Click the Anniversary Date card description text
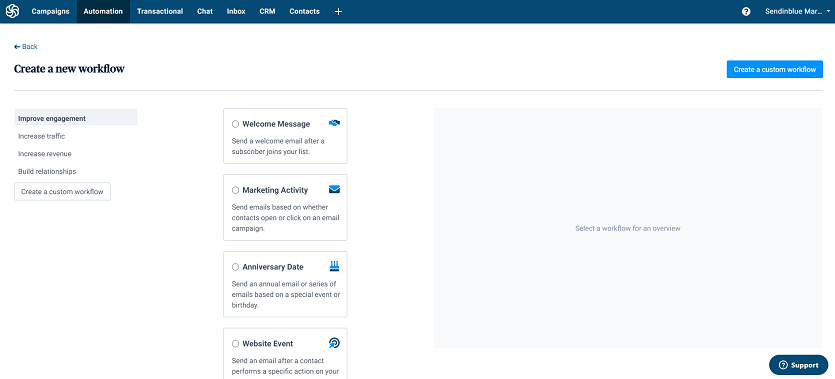Screen dimensions: 835x379 pyautogui.click(x=286, y=295)
